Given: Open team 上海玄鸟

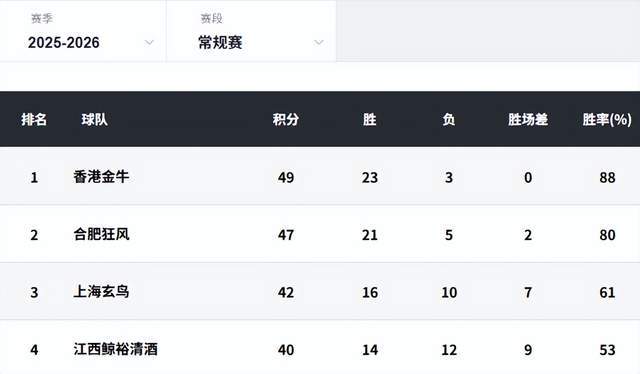Looking at the screenshot, I should 101,292.
